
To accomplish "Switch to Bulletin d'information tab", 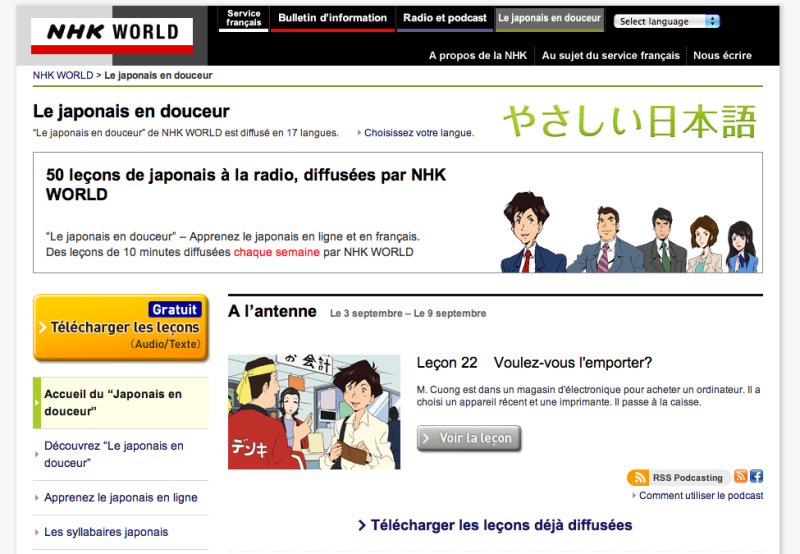I will click(x=332, y=19).
